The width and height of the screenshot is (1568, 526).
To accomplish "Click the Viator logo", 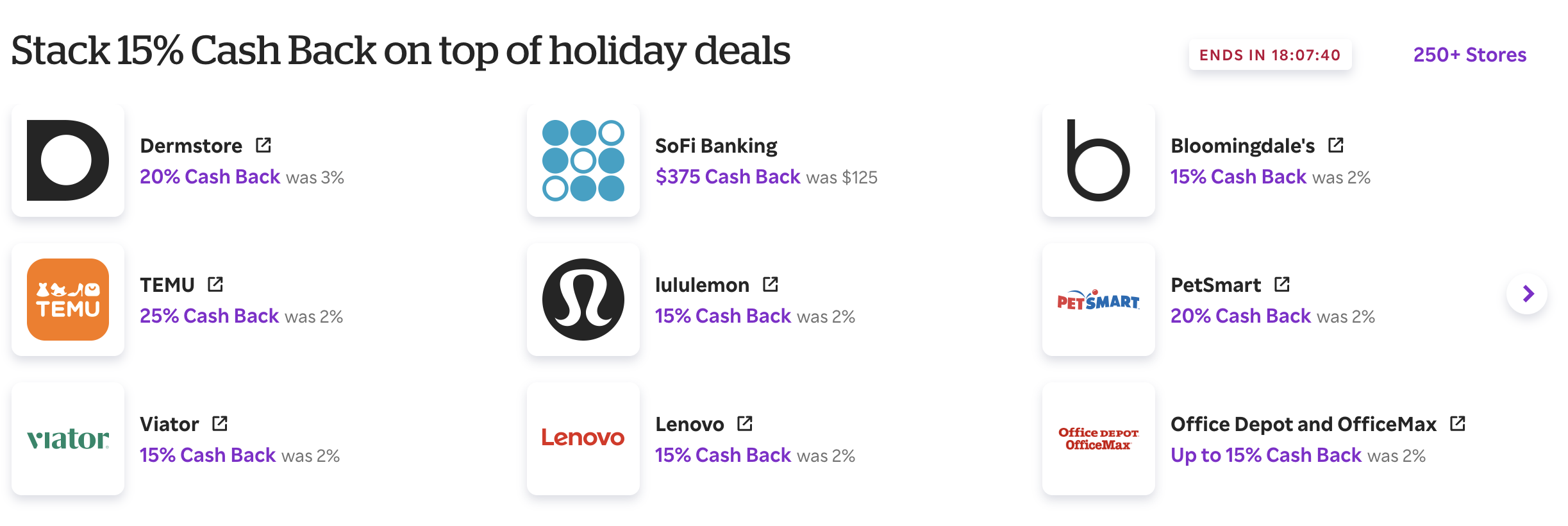I will (67, 439).
